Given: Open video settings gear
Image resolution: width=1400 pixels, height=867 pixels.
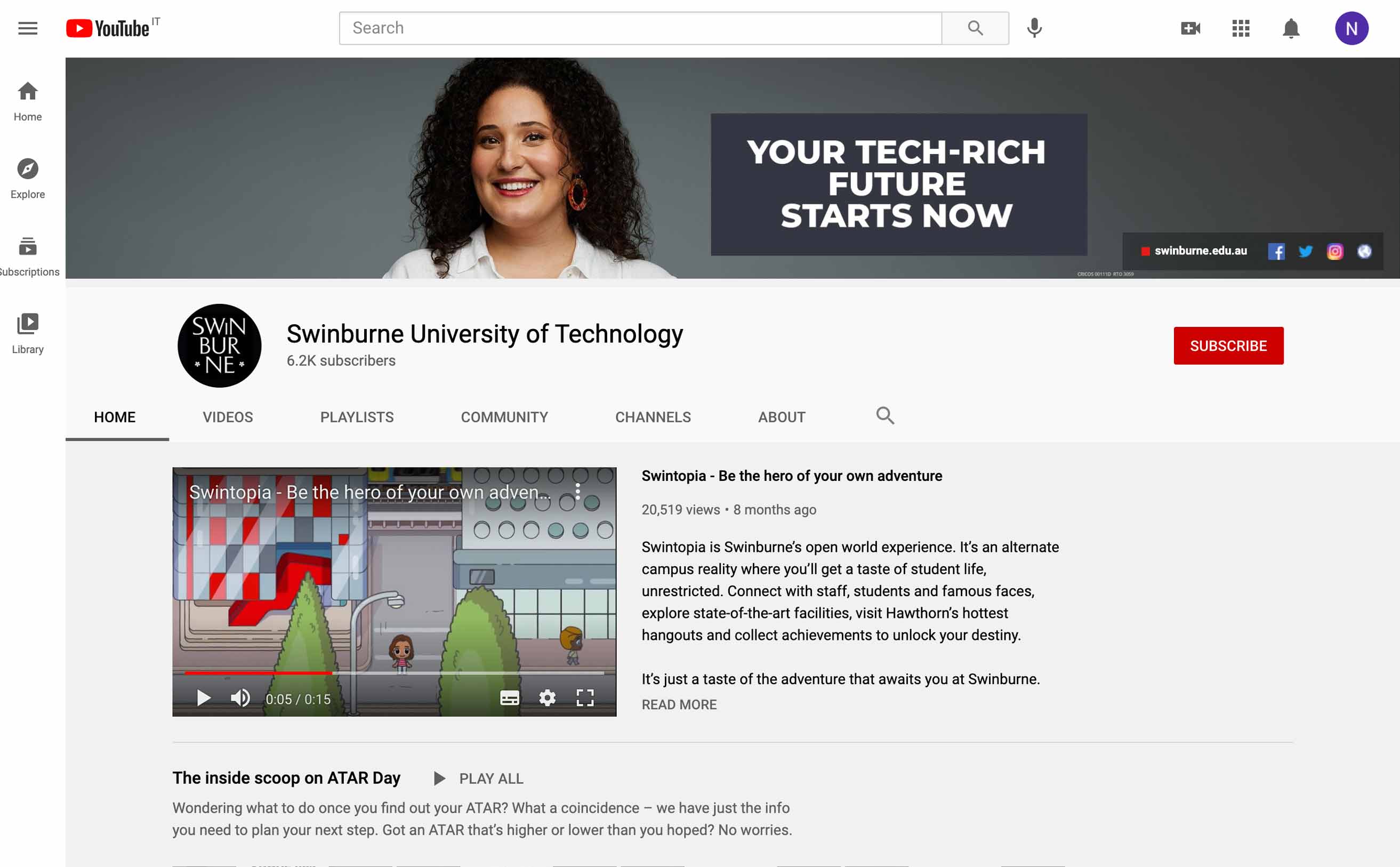Looking at the screenshot, I should pos(547,698).
